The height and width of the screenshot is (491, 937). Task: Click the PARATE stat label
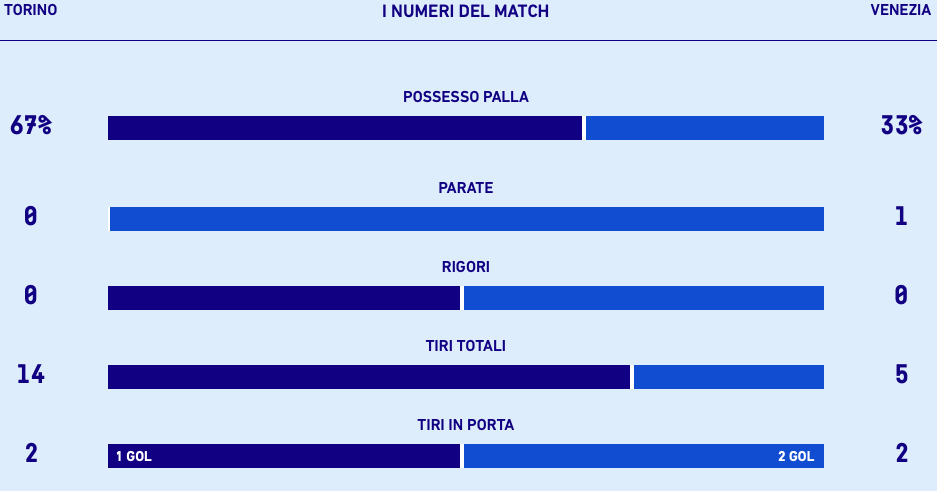pos(466,188)
